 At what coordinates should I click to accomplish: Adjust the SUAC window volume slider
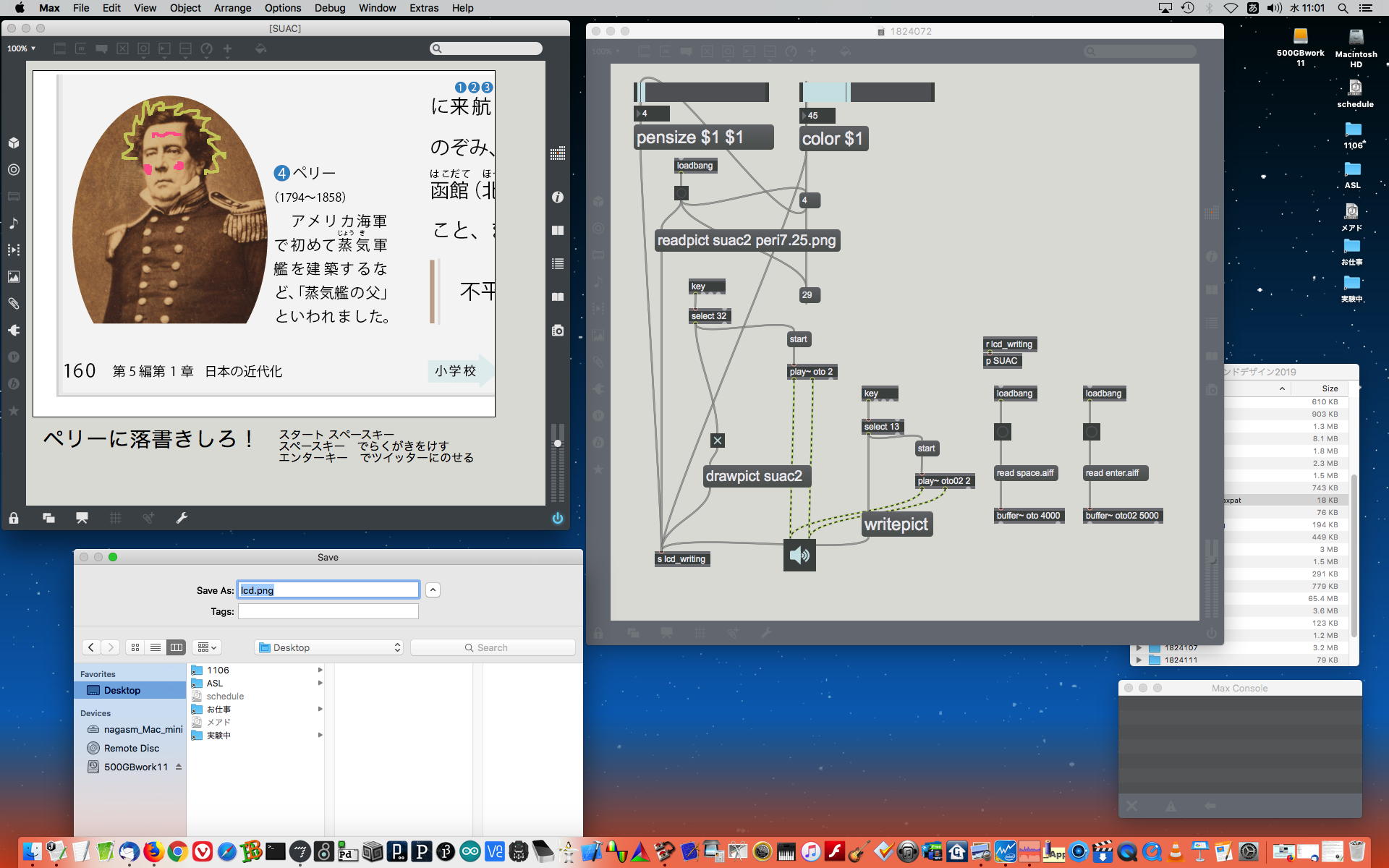(x=557, y=443)
